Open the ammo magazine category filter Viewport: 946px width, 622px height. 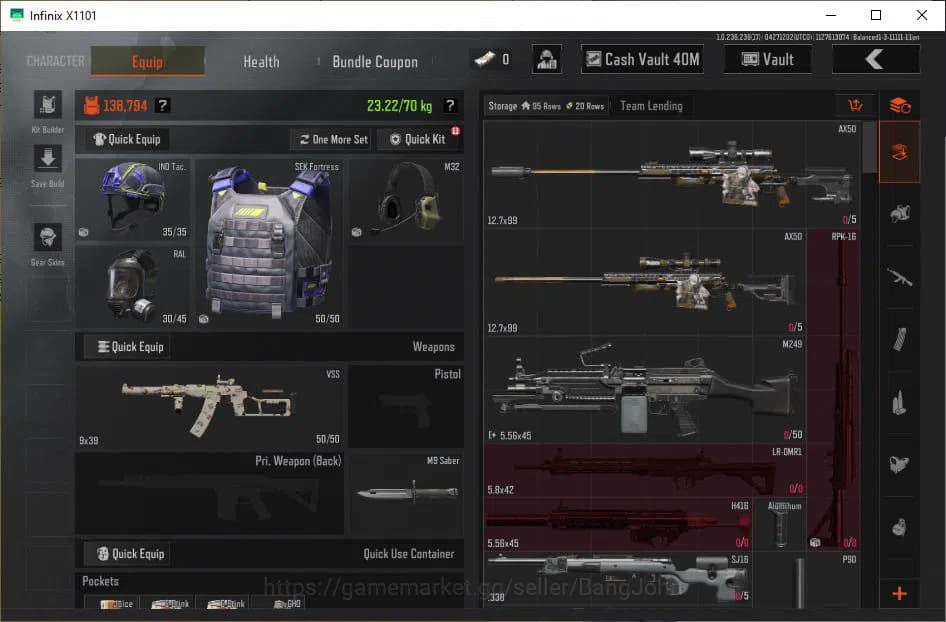coord(899,338)
